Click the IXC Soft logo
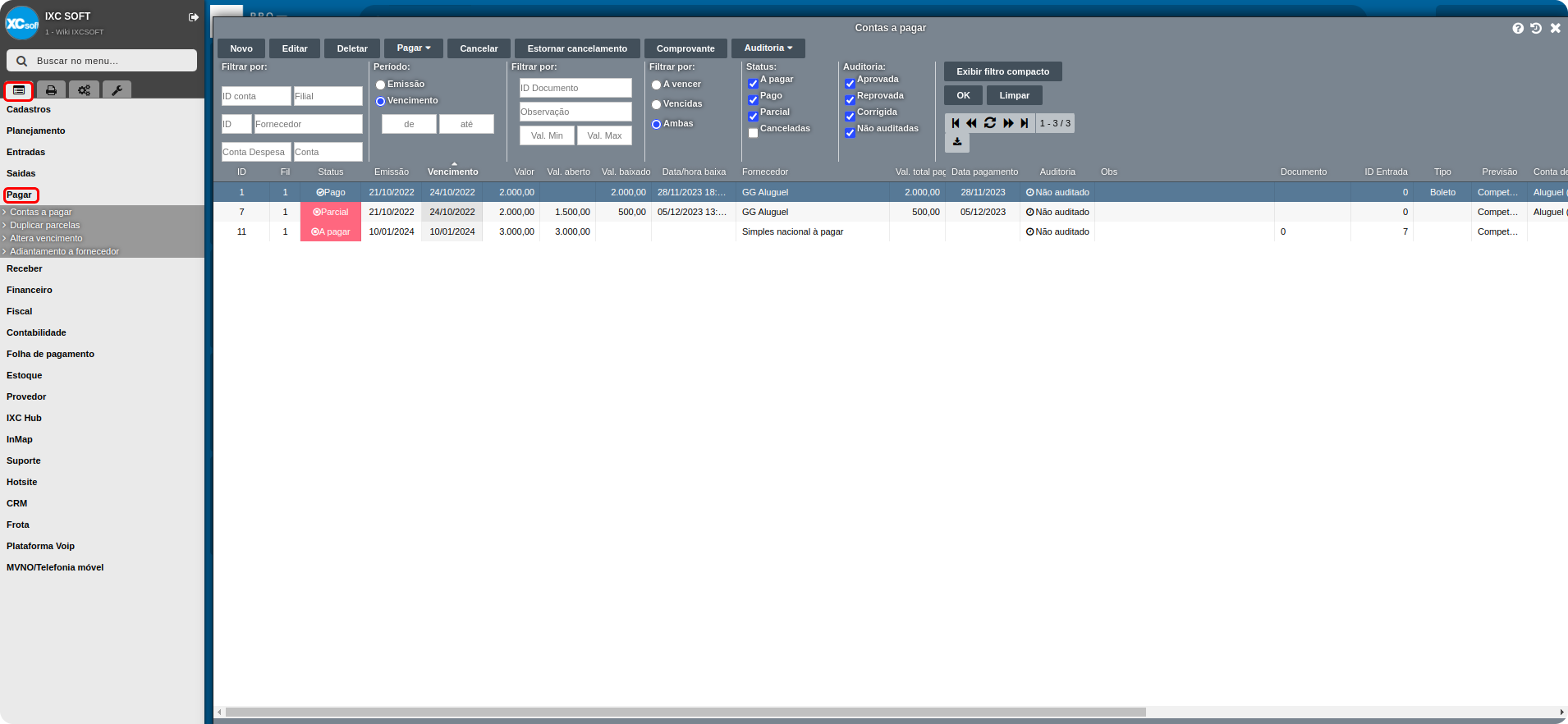The width and height of the screenshot is (1568, 724). click(x=22, y=23)
